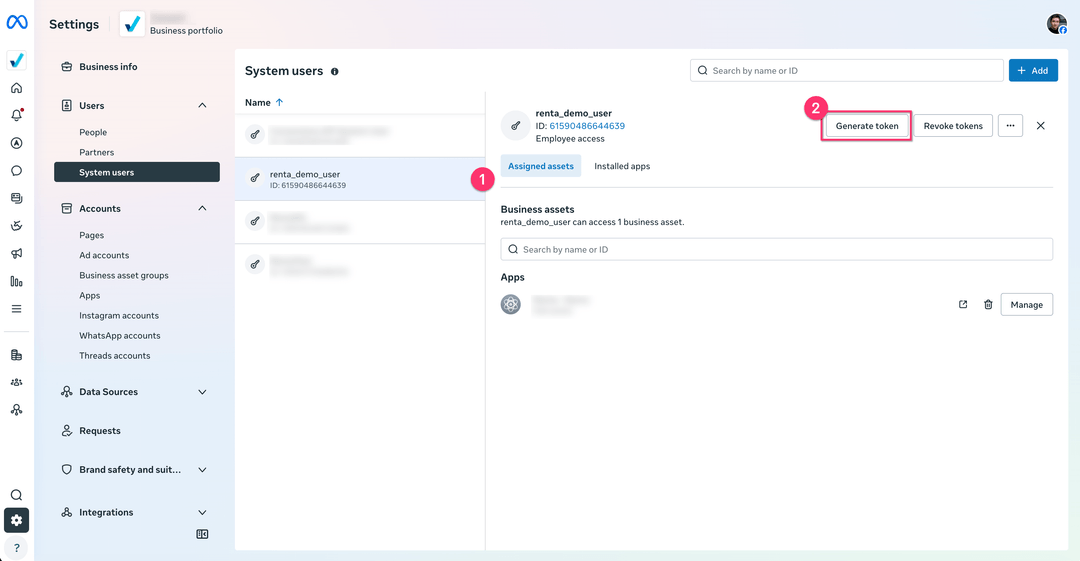Viewport: 1080px width, 561px height.
Task: Click the compass icon in left rail
Action: tap(17, 143)
